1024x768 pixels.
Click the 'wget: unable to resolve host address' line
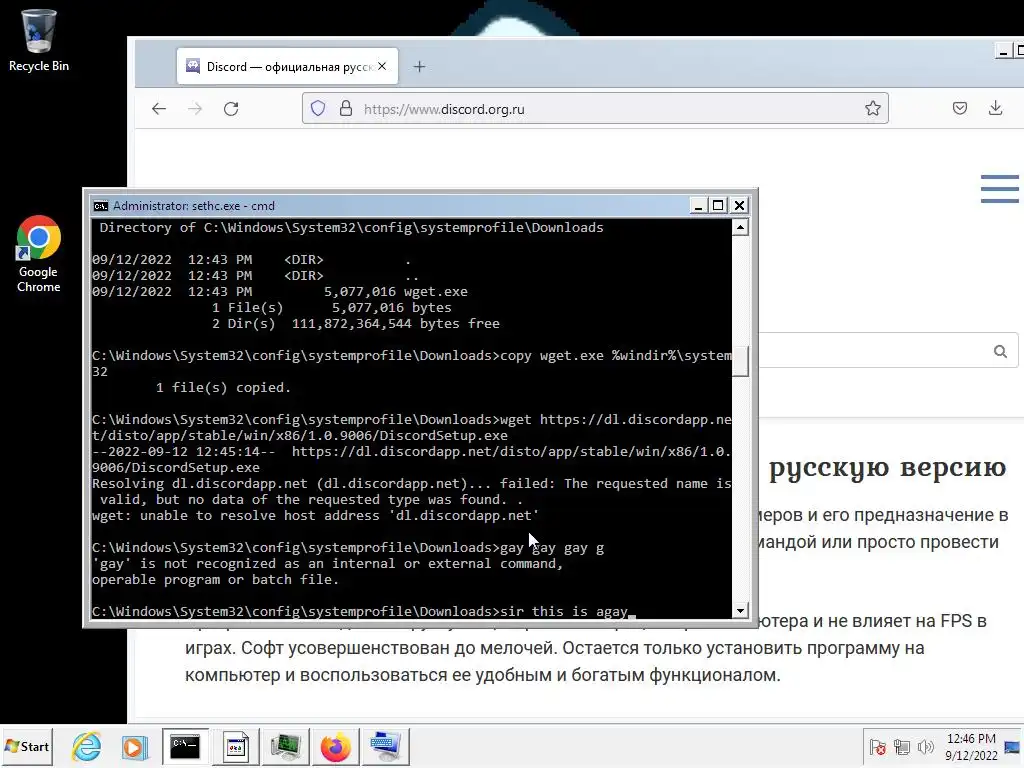point(315,515)
